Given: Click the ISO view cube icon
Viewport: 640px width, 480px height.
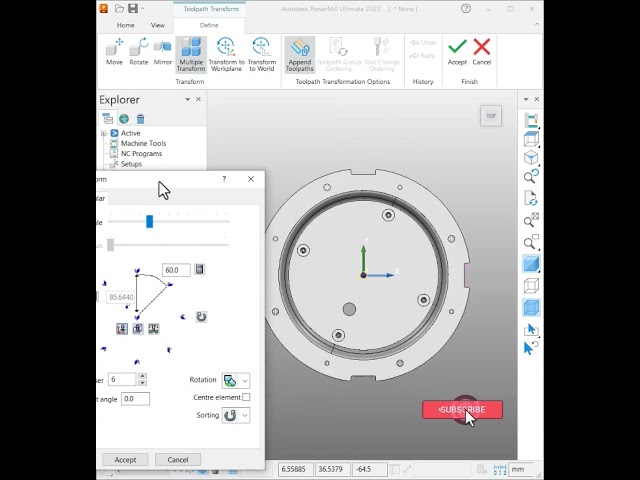Looking at the screenshot, I should pyautogui.click(x=531, y=158).
